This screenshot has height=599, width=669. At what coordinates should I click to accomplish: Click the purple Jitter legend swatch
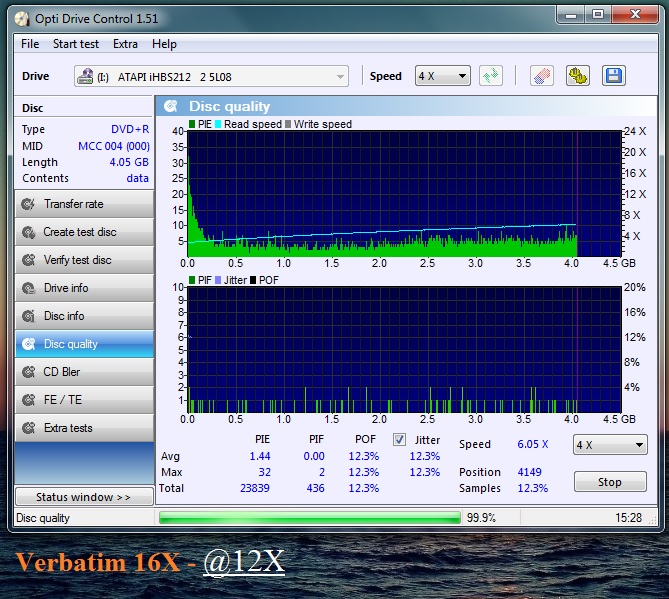[218, 280]
